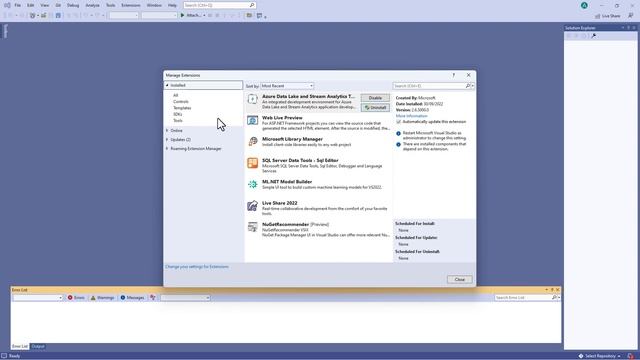The width and height of the screenshot is (640, 360).
Task: Click the search magnifier in Manage Extensions
Action: pyautogui.click(x=468, y=86)
